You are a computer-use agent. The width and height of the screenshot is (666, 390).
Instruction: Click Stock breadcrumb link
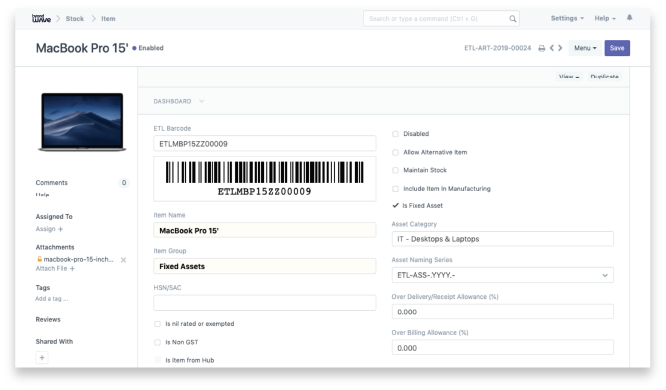[75, 19]
